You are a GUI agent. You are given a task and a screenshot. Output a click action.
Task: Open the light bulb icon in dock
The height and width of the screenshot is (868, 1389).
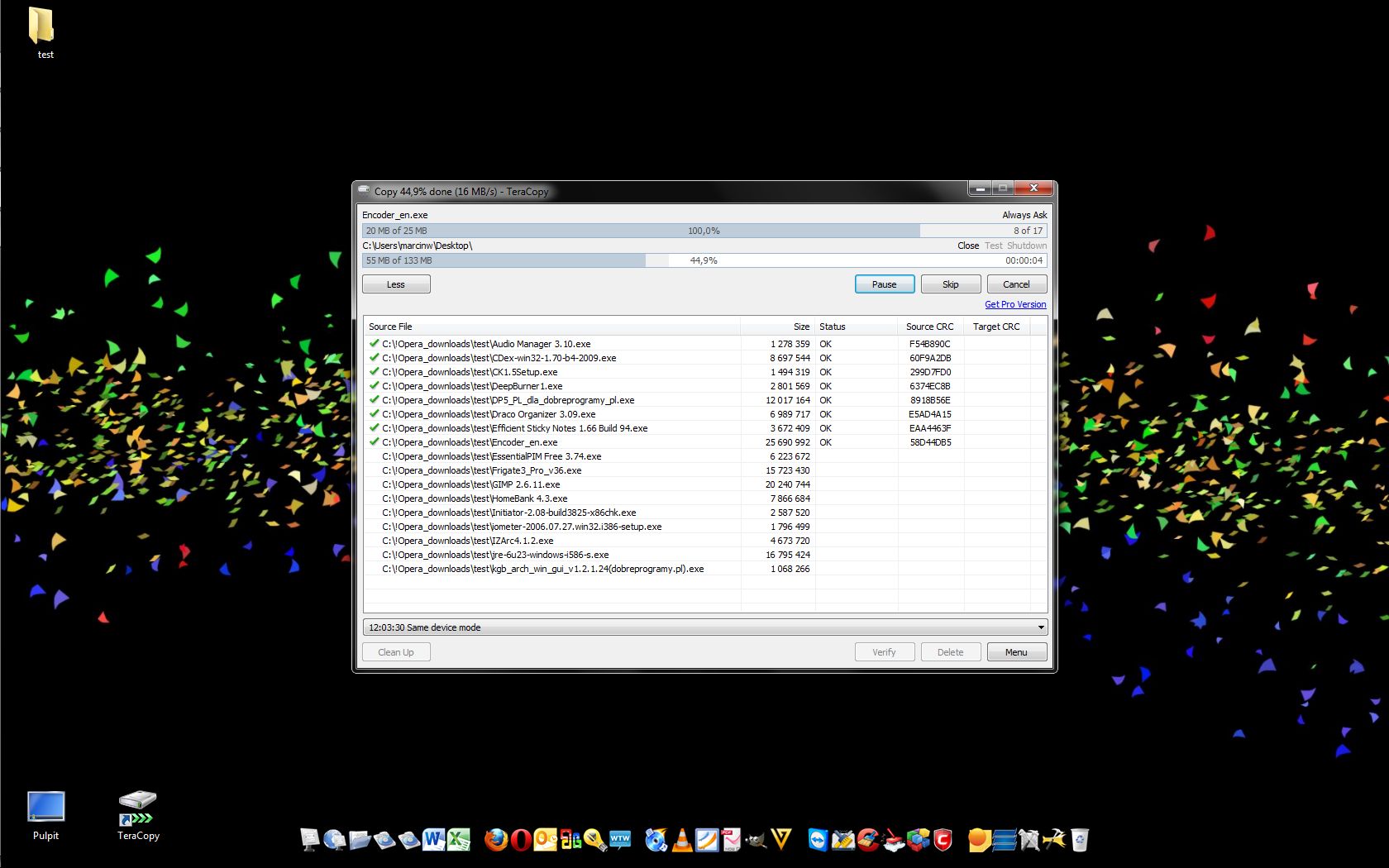coord(595,840)
